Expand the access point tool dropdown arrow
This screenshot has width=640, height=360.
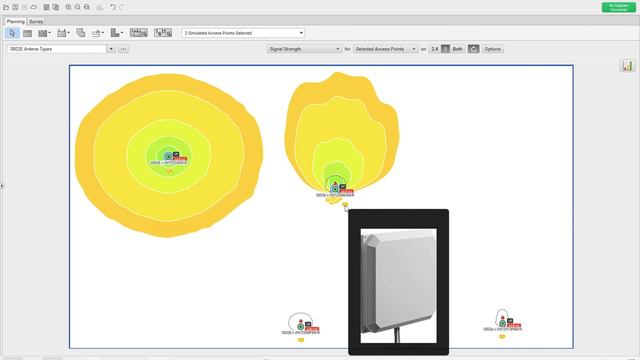click(x=69, y=33)
